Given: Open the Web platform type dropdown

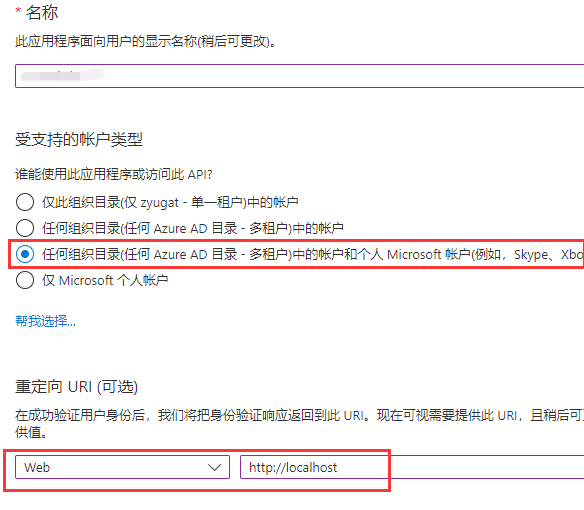Looking at the screenshot, I should pos(122,467).
